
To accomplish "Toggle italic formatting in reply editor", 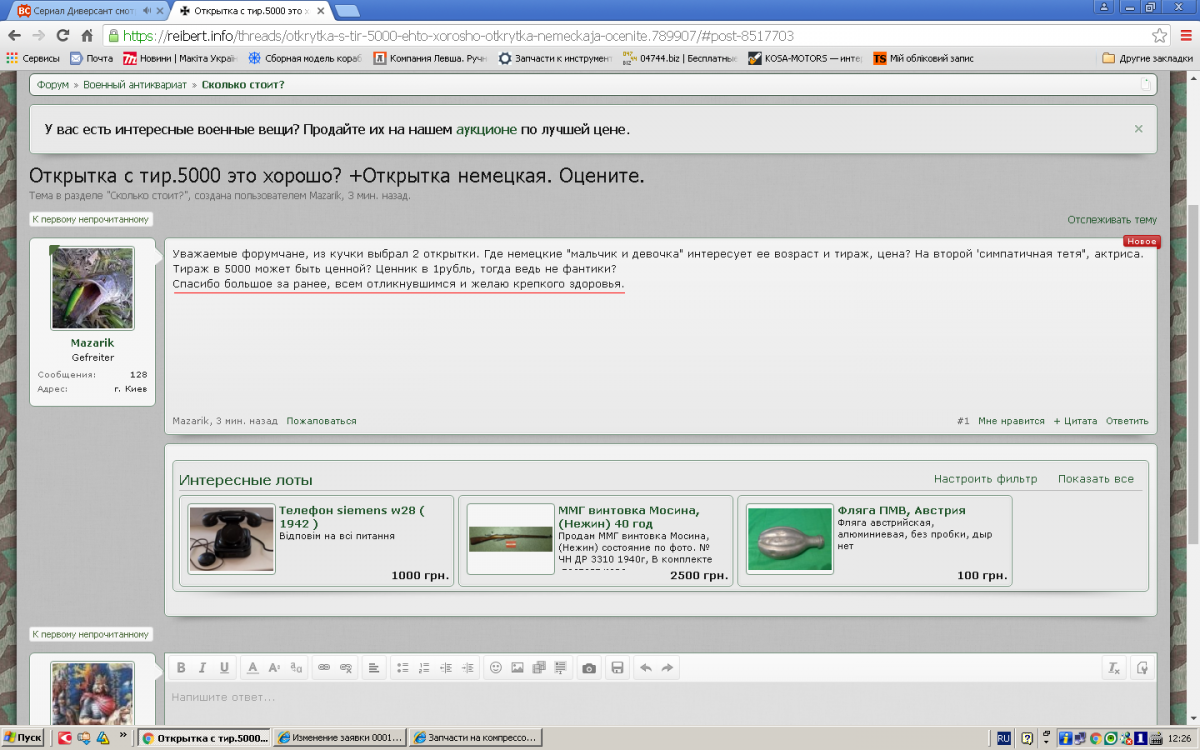I will [202, 668].
